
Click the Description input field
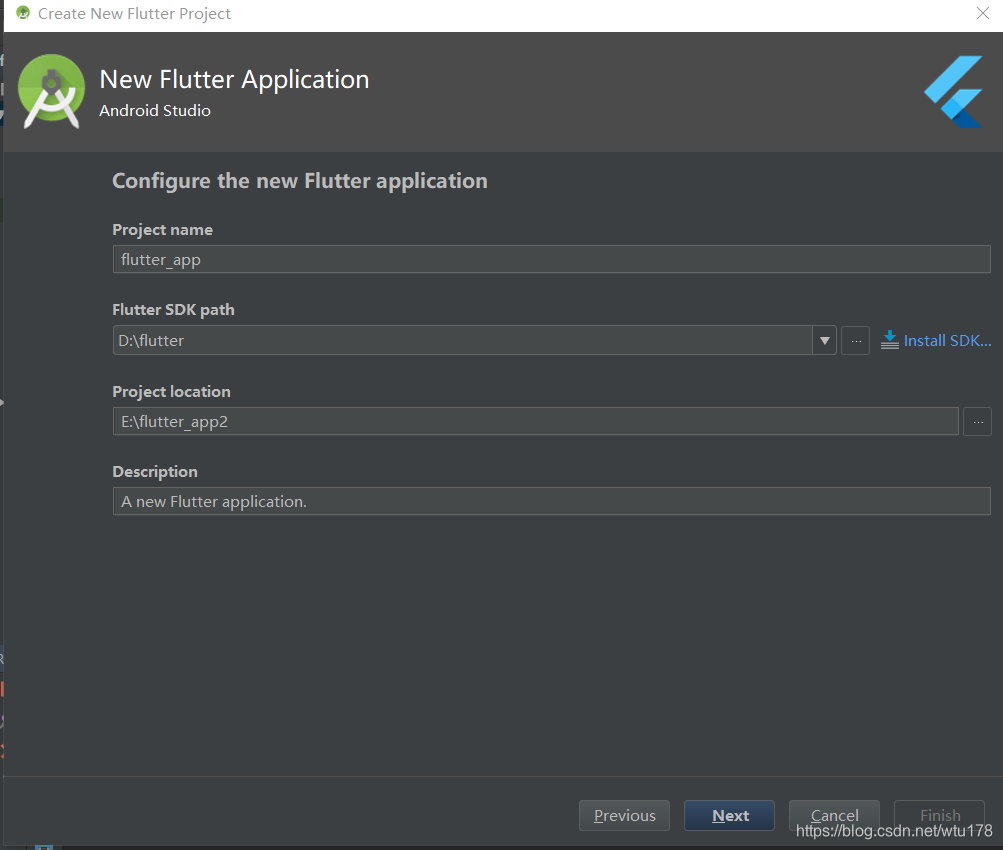tap(551, 501)
